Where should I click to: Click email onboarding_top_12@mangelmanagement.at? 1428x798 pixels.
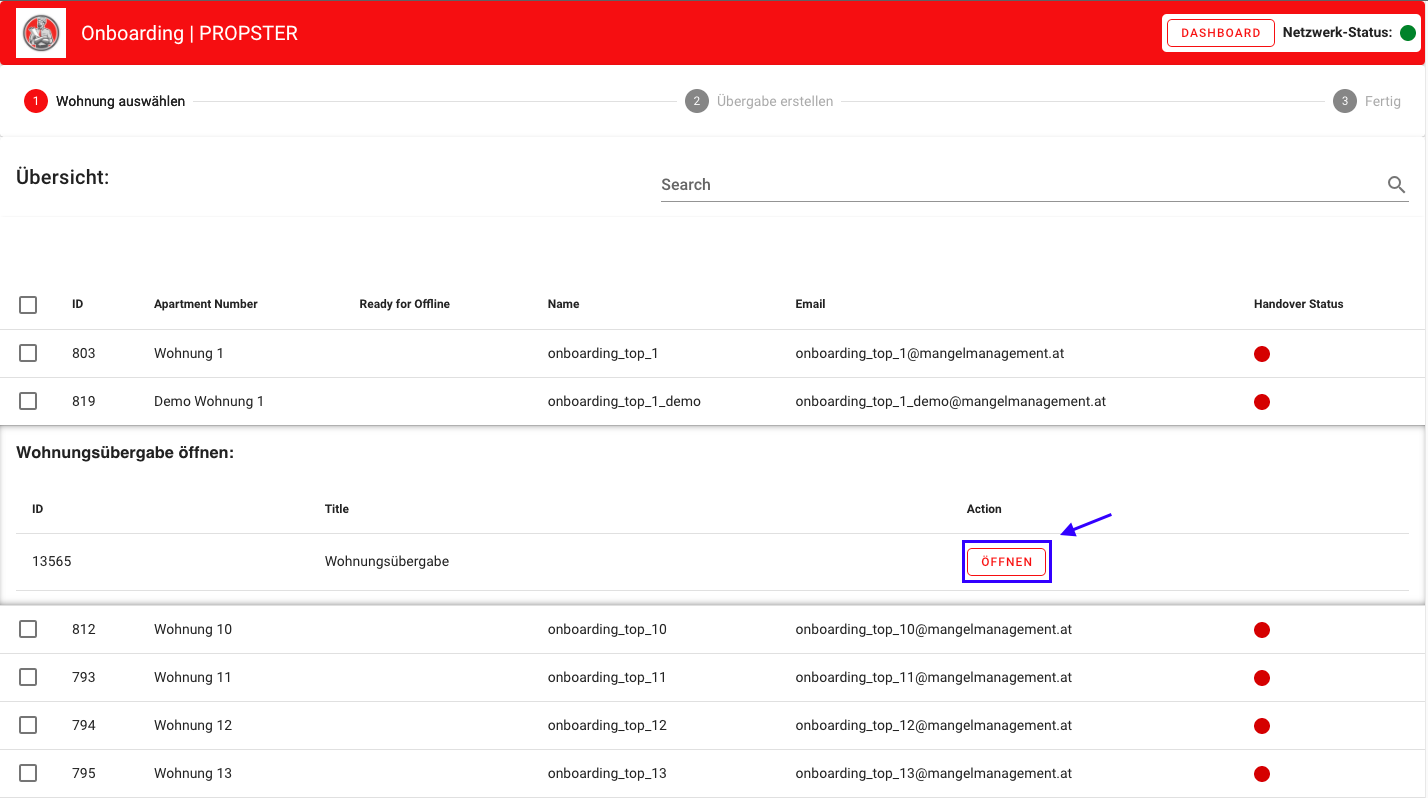[x=934, y=726]
